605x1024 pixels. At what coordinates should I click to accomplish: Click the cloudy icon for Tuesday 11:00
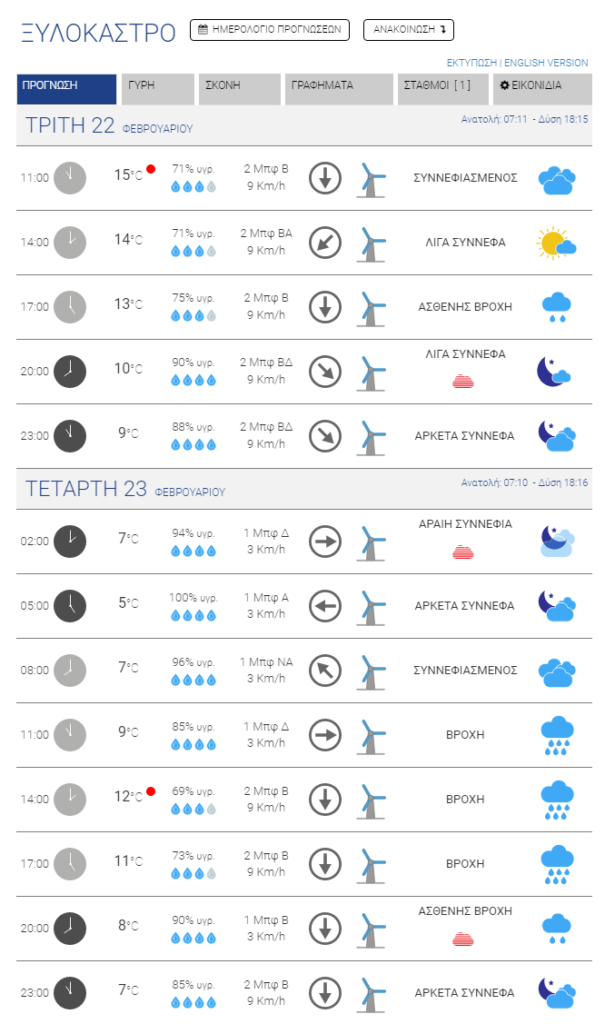(557, 180)
